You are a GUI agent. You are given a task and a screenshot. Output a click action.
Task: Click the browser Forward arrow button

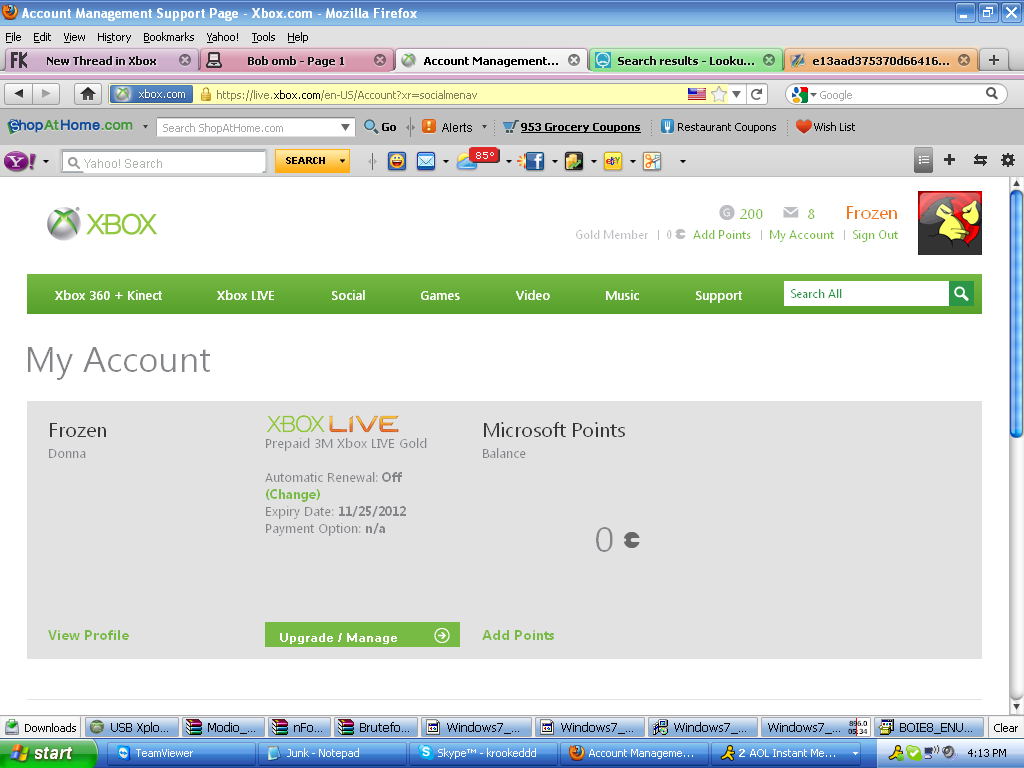coord(46,94)
